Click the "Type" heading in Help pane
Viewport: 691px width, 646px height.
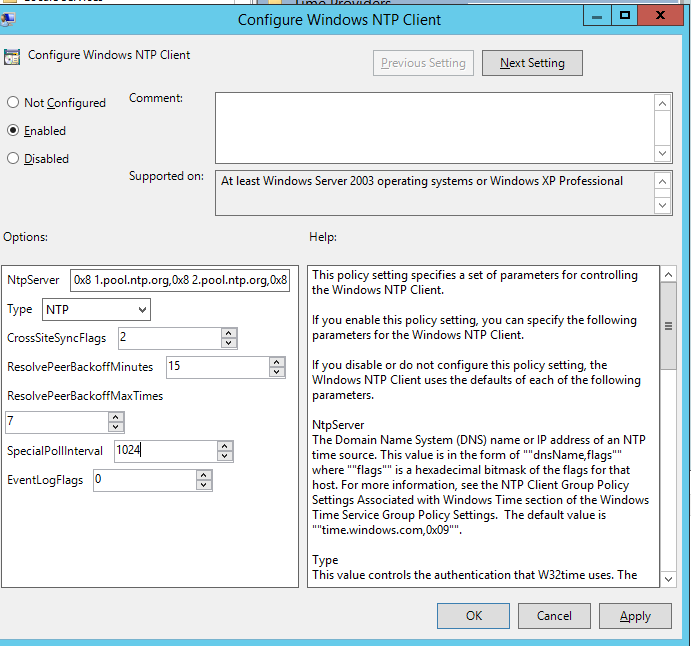coord(325,561)
